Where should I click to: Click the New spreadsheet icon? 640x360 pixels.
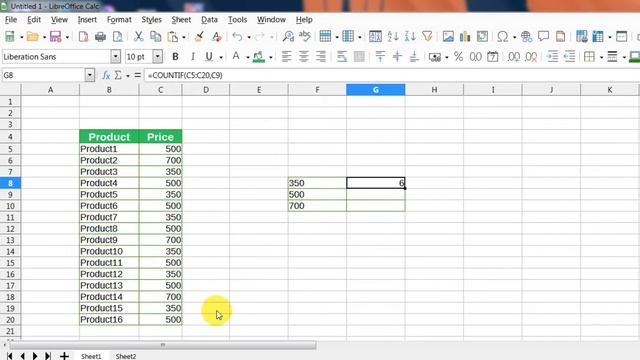pos(9,37)
